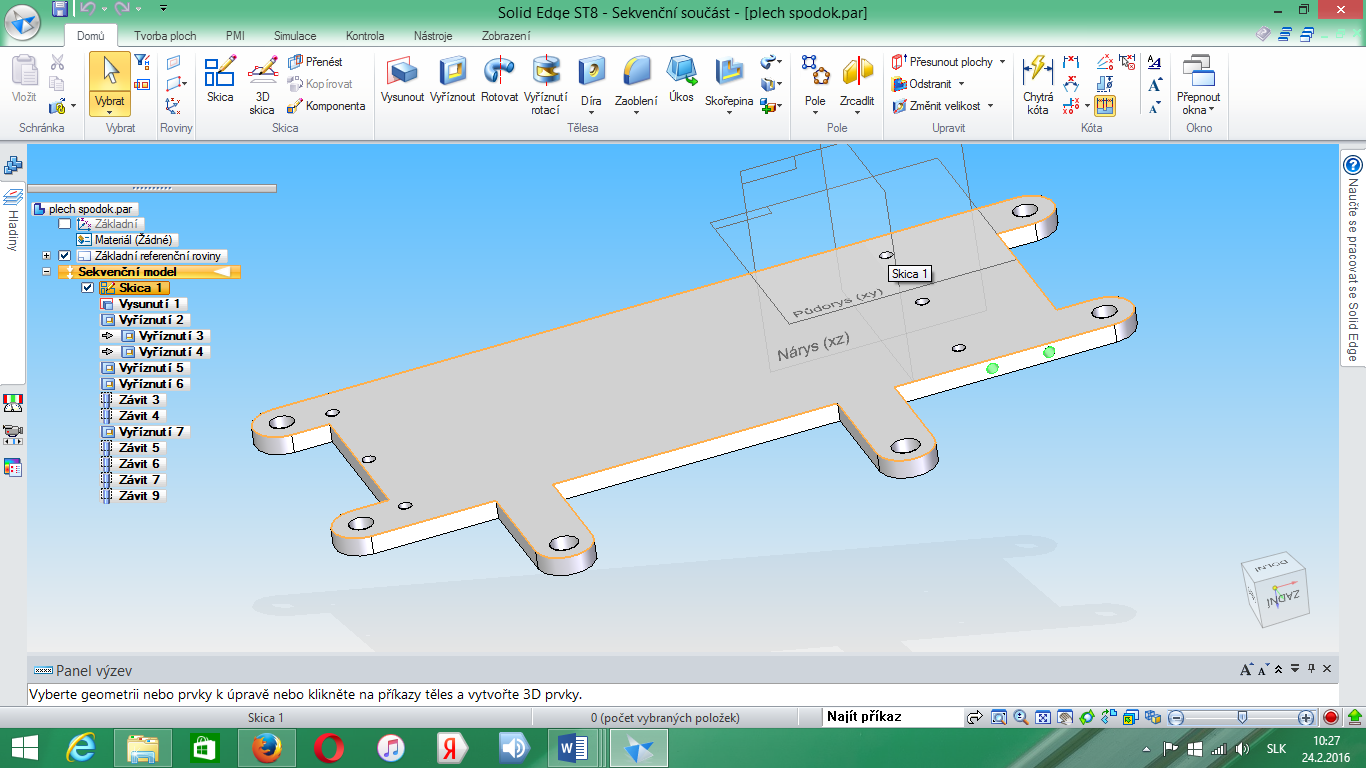1366x768 pixels.
Task: Open the Vybrat dropdown arrow
Action: coord(110,112)
